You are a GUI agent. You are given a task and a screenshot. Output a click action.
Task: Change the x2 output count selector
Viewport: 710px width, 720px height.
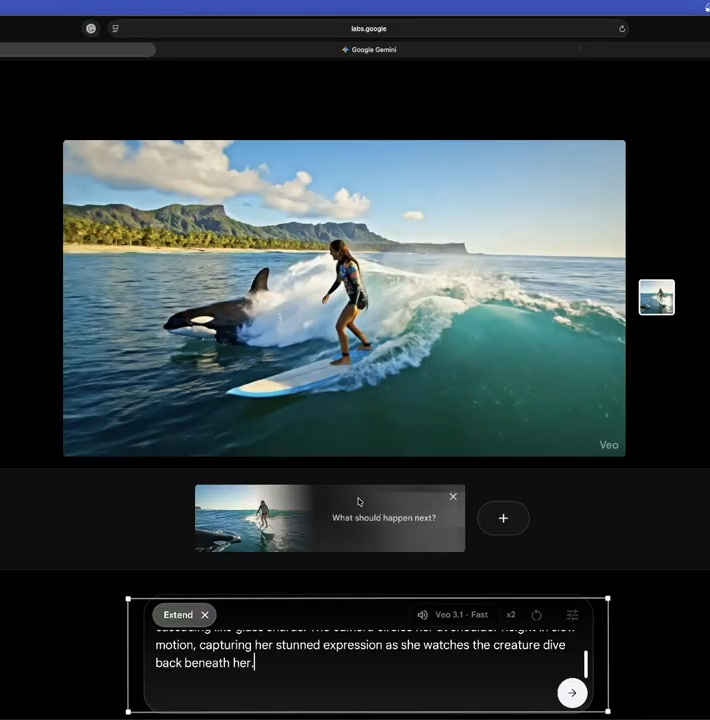pos(511,615)
